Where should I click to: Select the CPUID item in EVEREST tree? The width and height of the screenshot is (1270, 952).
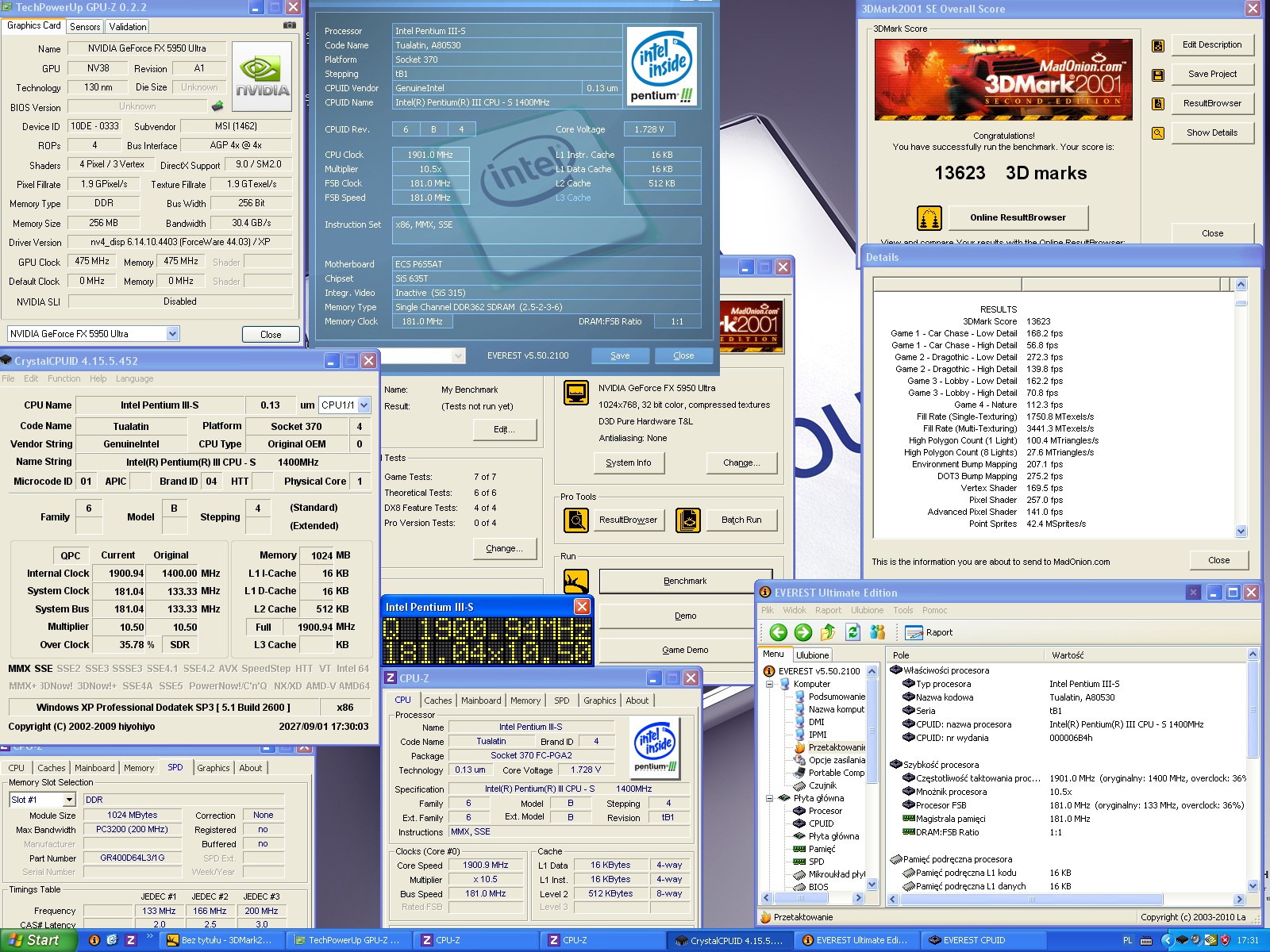tap(821, 823)
